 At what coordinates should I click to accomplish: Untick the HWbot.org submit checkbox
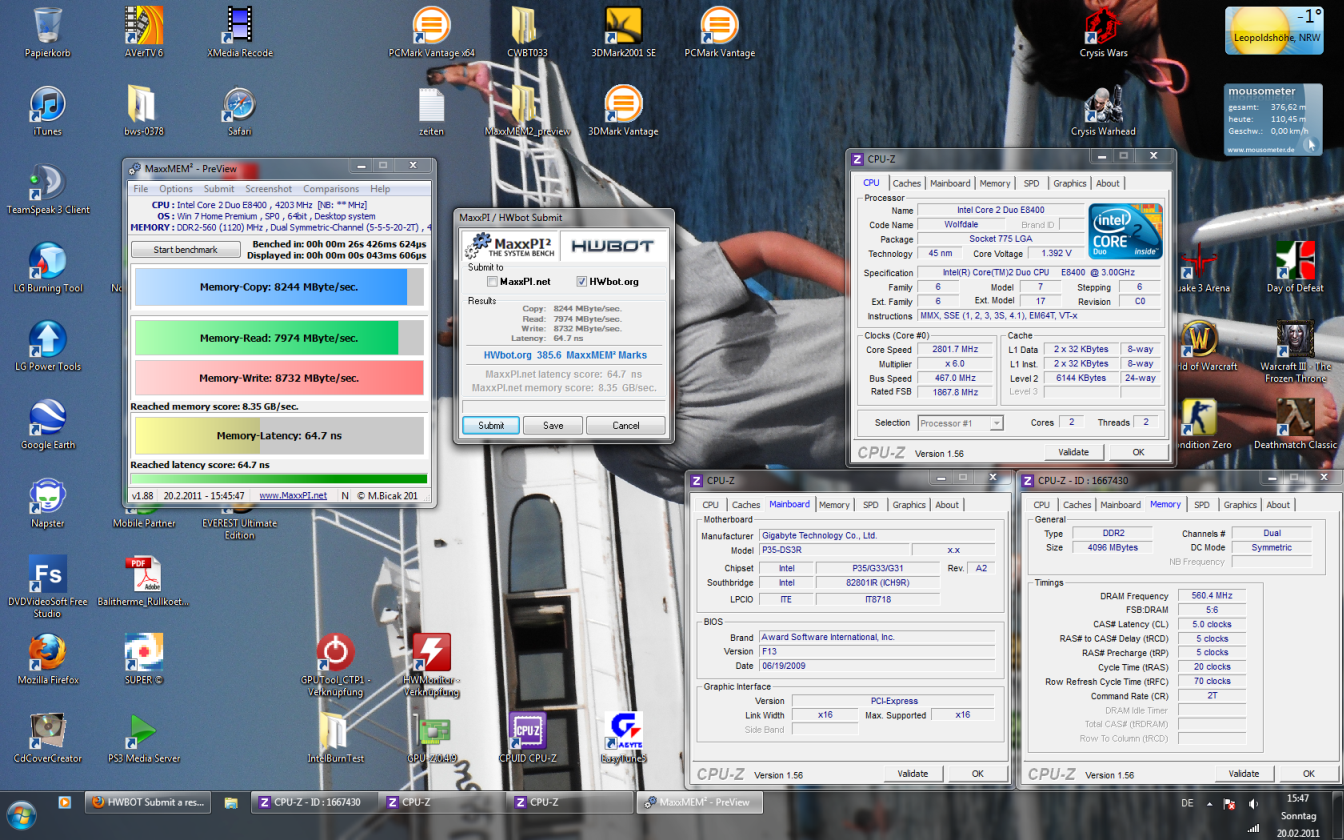click(582, 282)
